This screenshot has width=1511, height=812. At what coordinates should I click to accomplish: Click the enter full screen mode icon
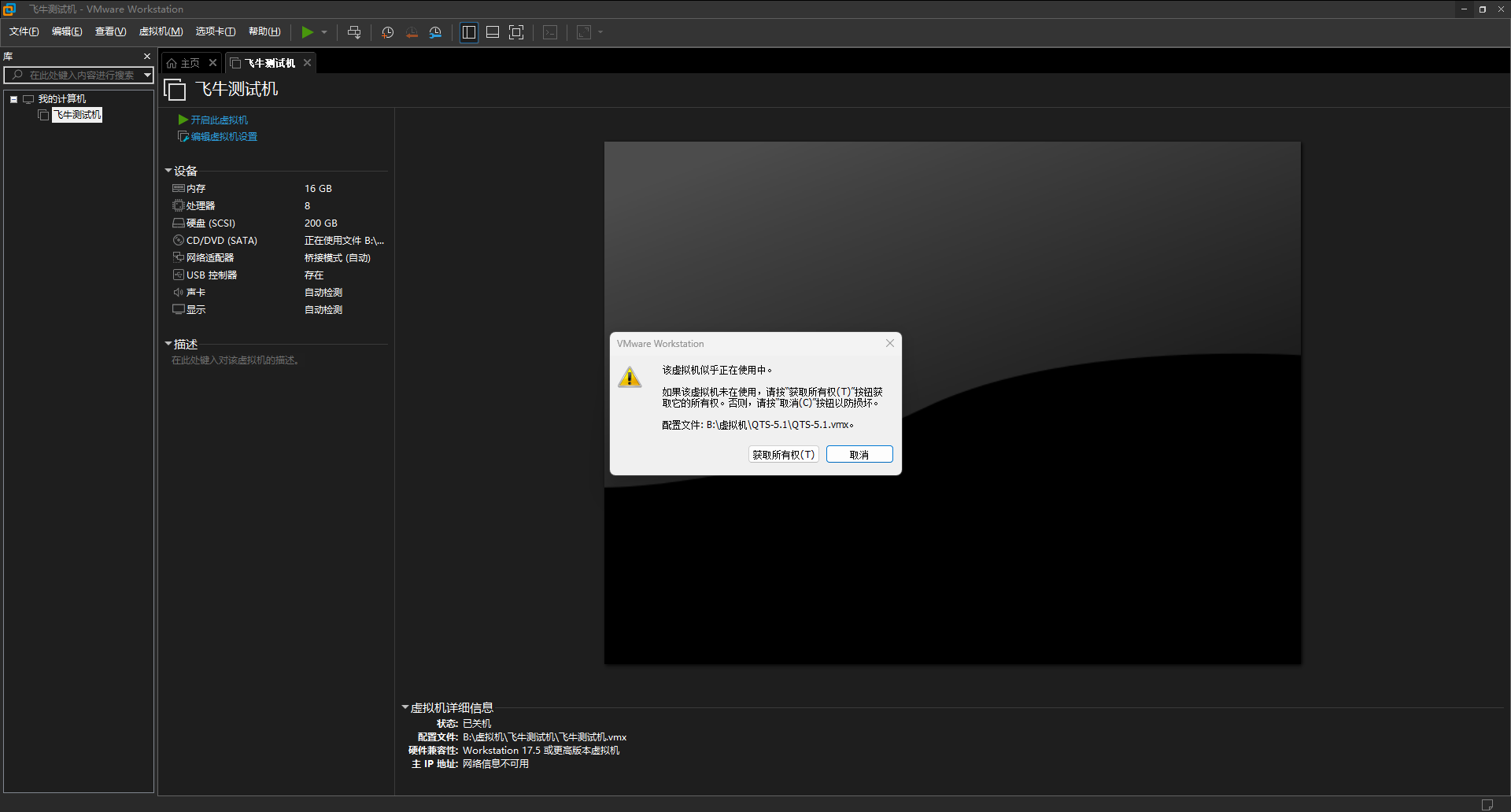tap(516, 32)
